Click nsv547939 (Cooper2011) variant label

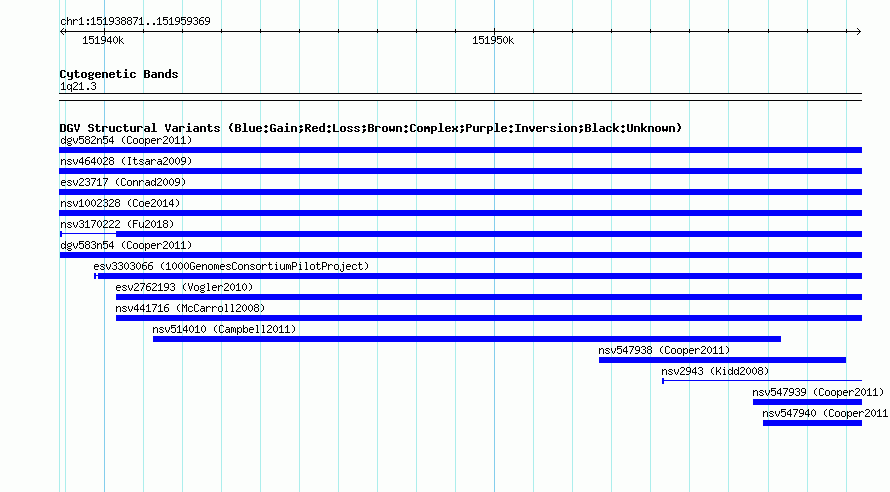818,392
